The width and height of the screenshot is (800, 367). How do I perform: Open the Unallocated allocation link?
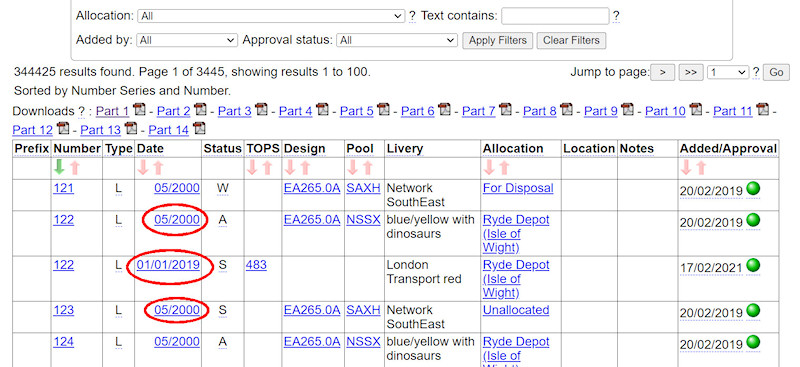[516, 310]
